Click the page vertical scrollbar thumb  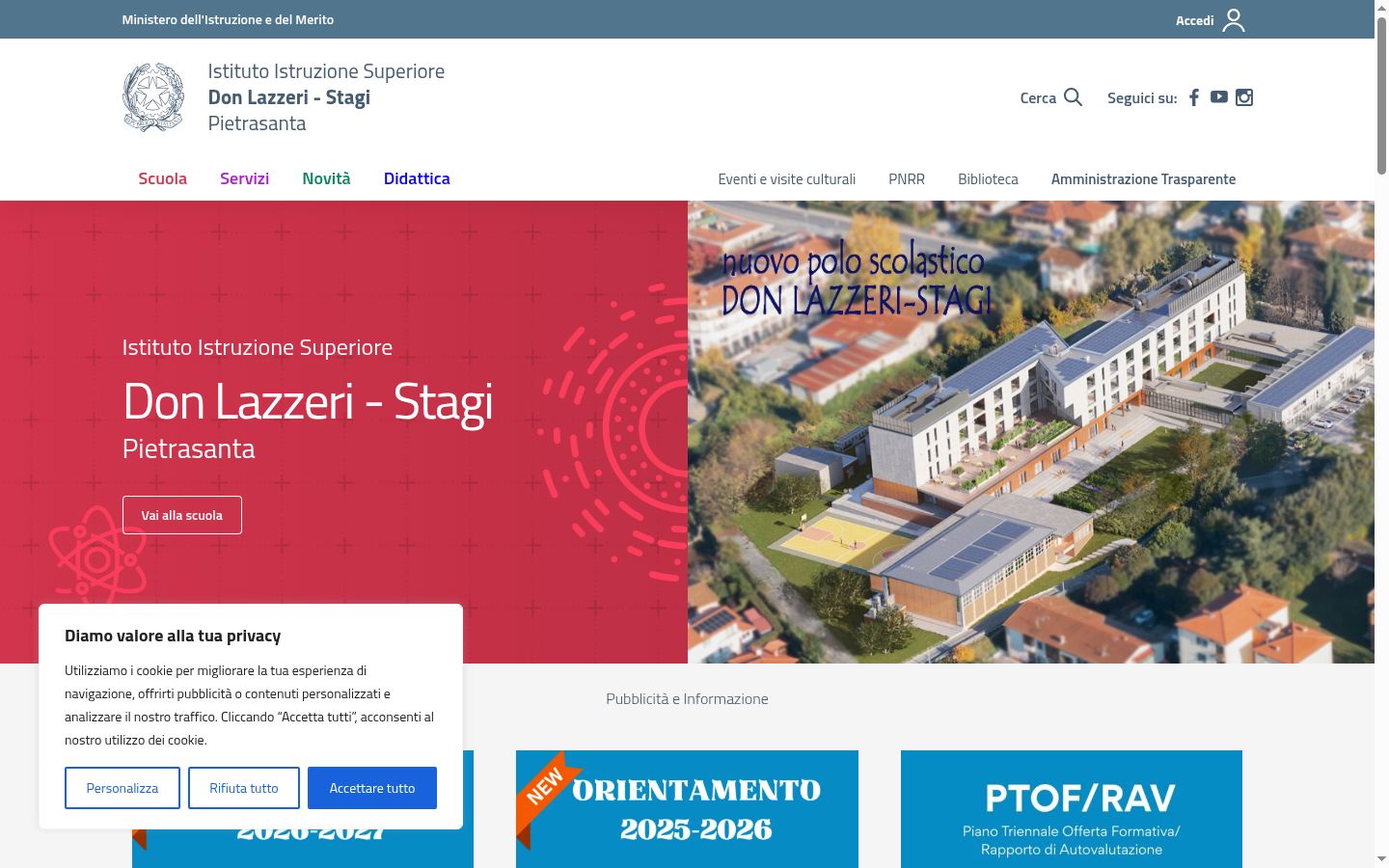tap(1381, 95)
